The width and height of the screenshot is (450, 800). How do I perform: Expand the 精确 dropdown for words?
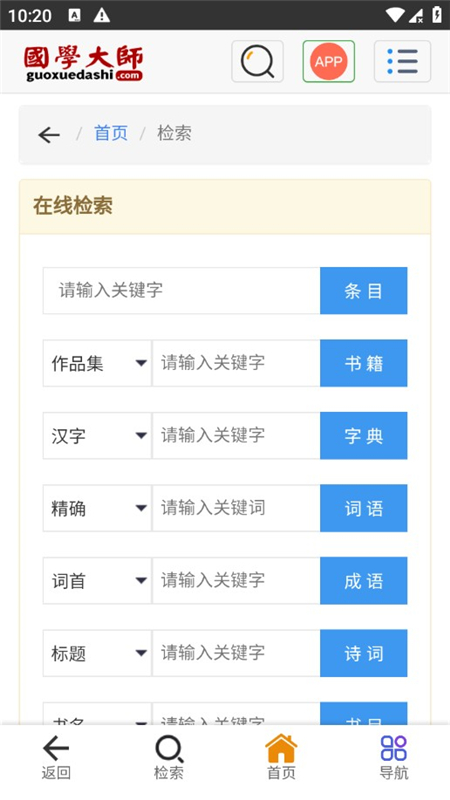pos(97,508)
